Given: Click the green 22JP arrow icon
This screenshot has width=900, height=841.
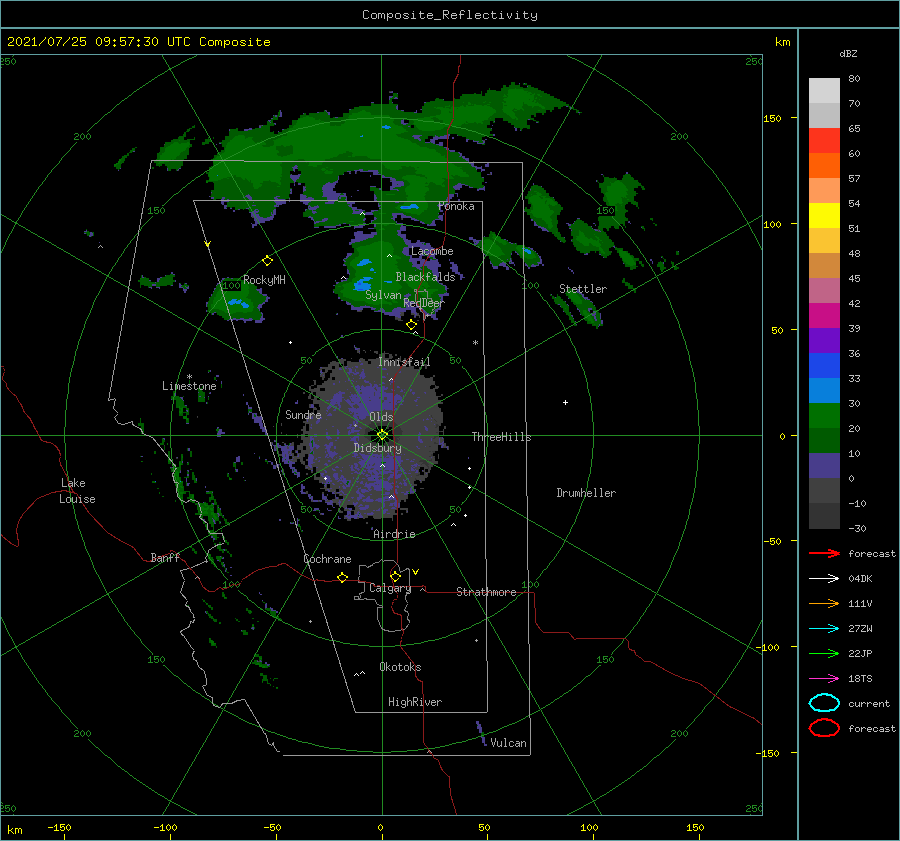Looking at the screenshot, I should (x=824, y=653).
